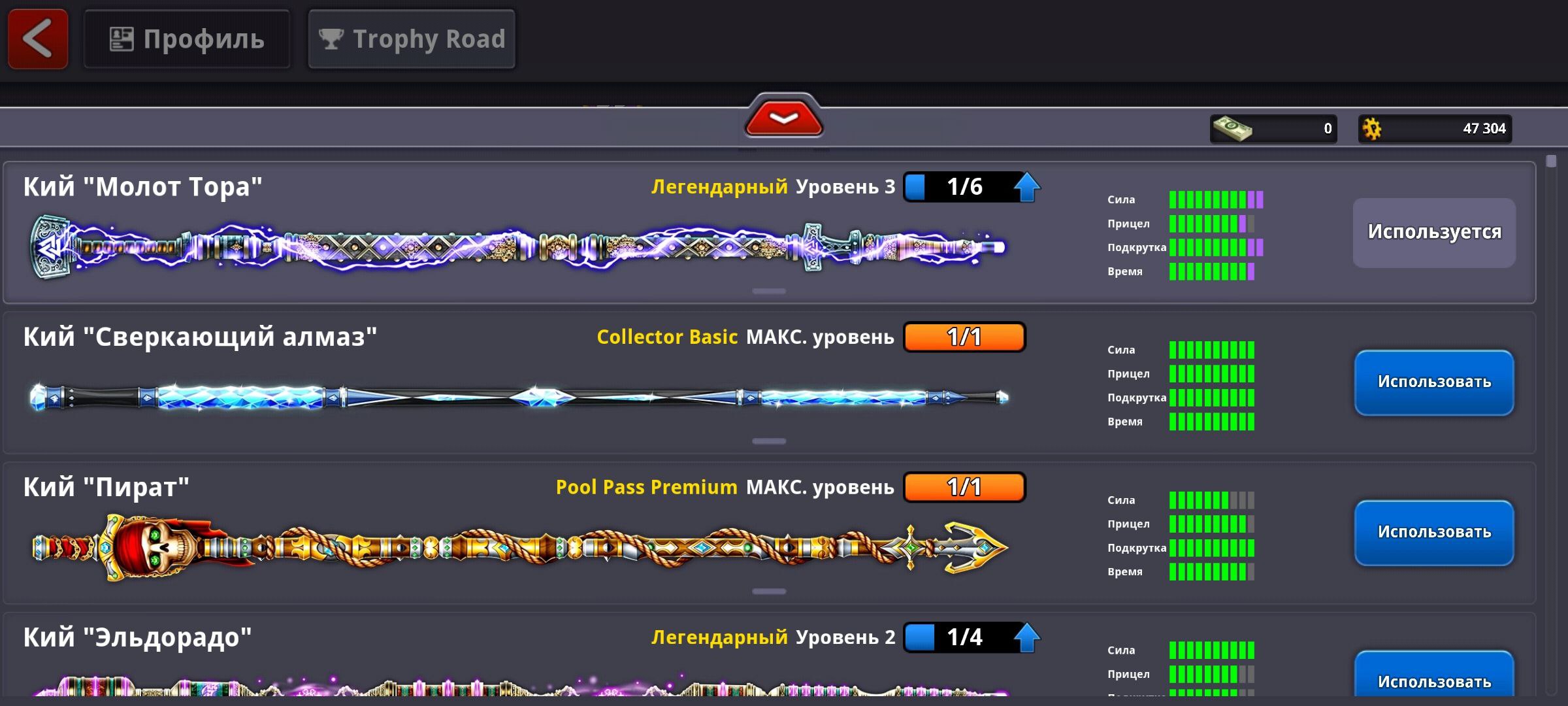The image size is (1568, 706).
Task: Click the 1/1 progress bar of Сверкающий алмаз
Action: pos(964,337)
